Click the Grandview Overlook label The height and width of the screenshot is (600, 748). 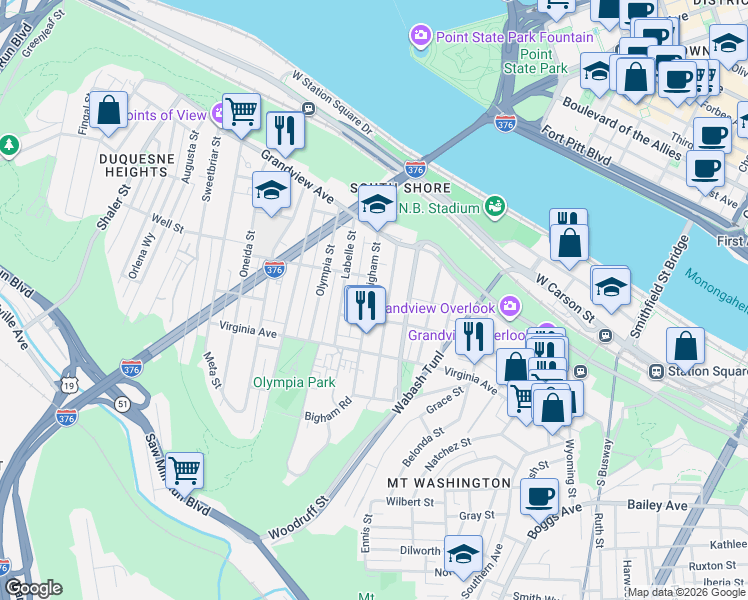tap(439, 309)
